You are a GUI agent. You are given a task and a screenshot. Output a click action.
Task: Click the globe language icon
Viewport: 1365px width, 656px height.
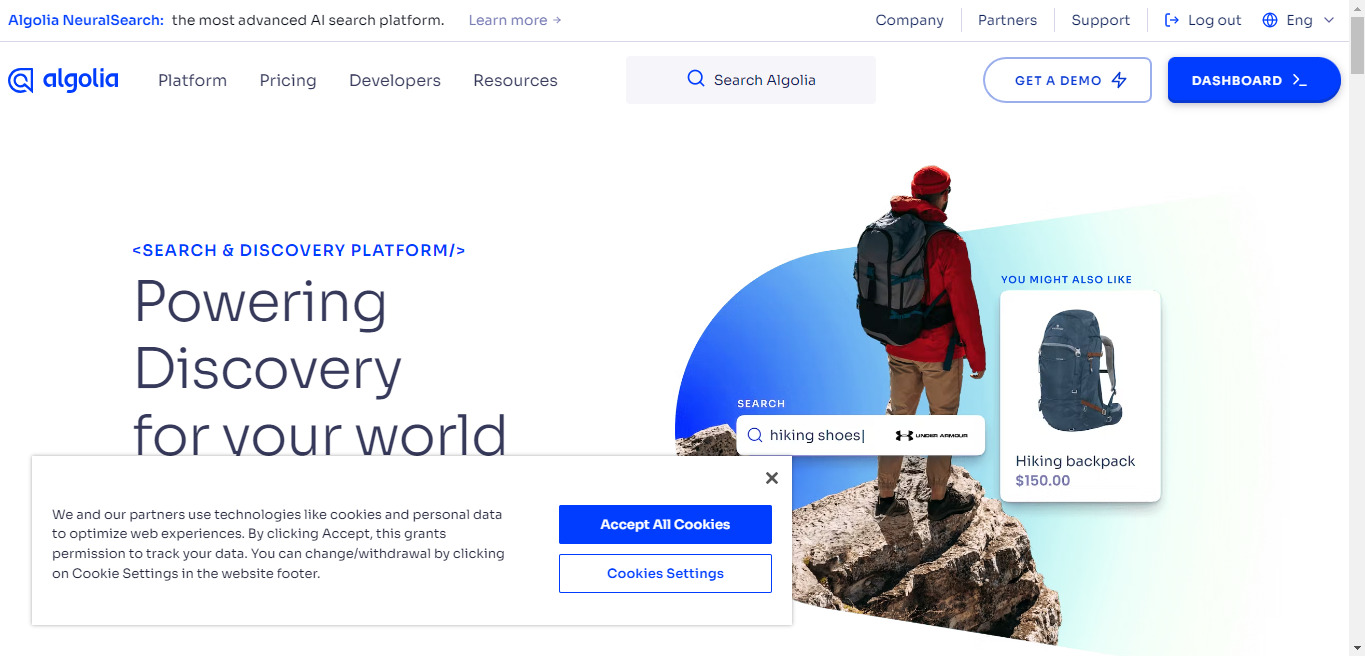click(1270, 20)
